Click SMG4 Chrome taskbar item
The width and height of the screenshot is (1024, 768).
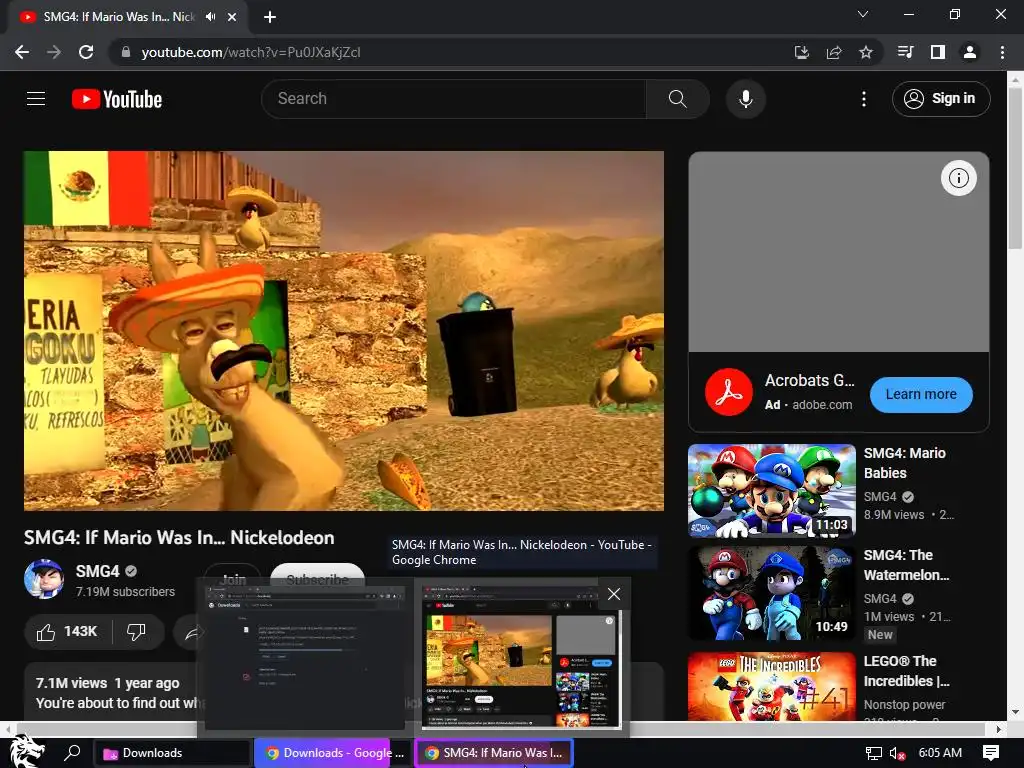(x=494, y=753)
